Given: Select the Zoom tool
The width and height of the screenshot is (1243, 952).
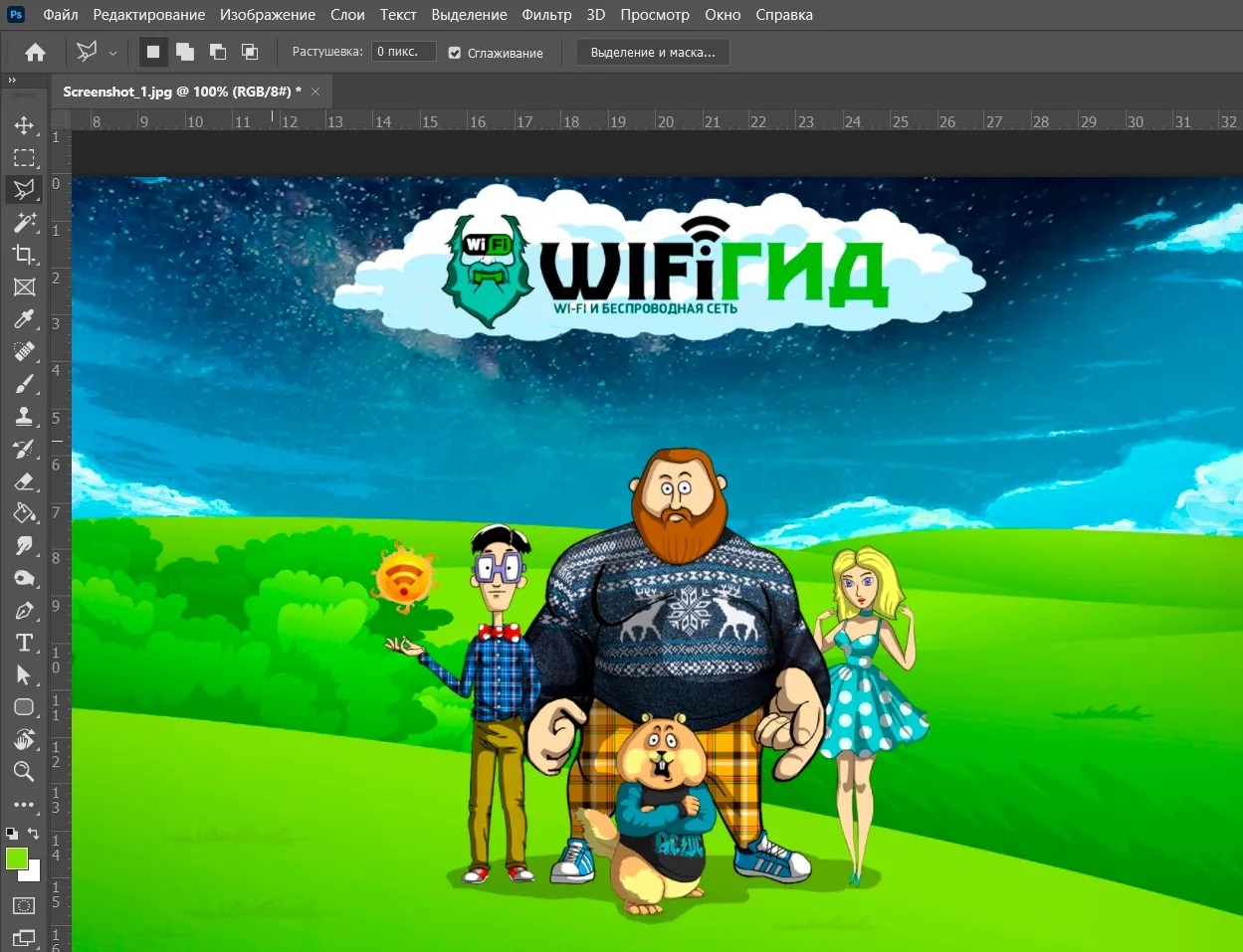Looking at the screenshot, I should tap(24, 772).
